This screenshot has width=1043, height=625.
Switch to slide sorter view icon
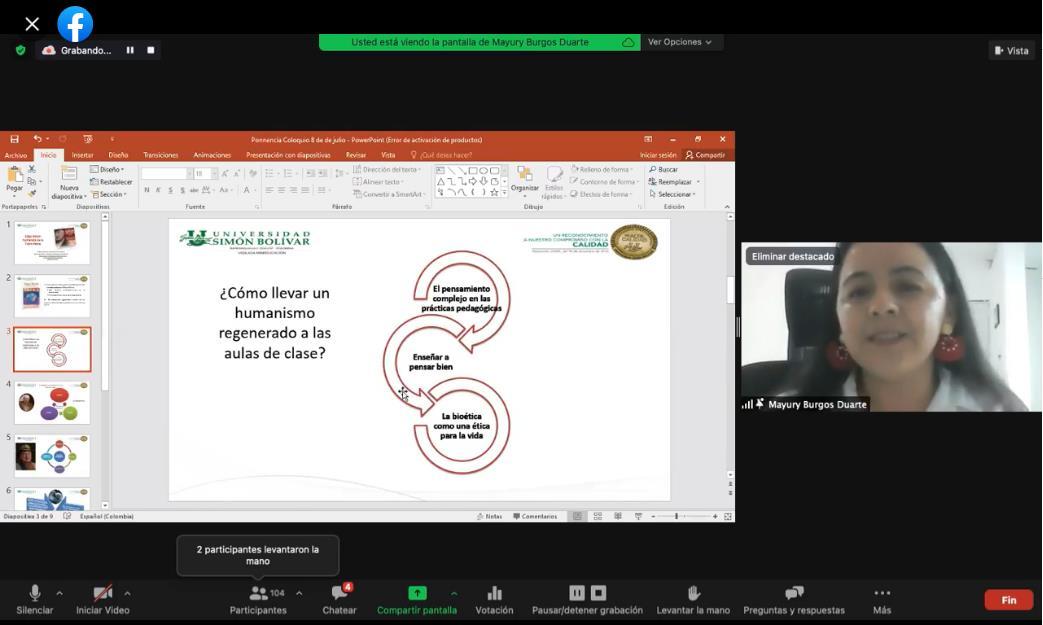point(597,517)
